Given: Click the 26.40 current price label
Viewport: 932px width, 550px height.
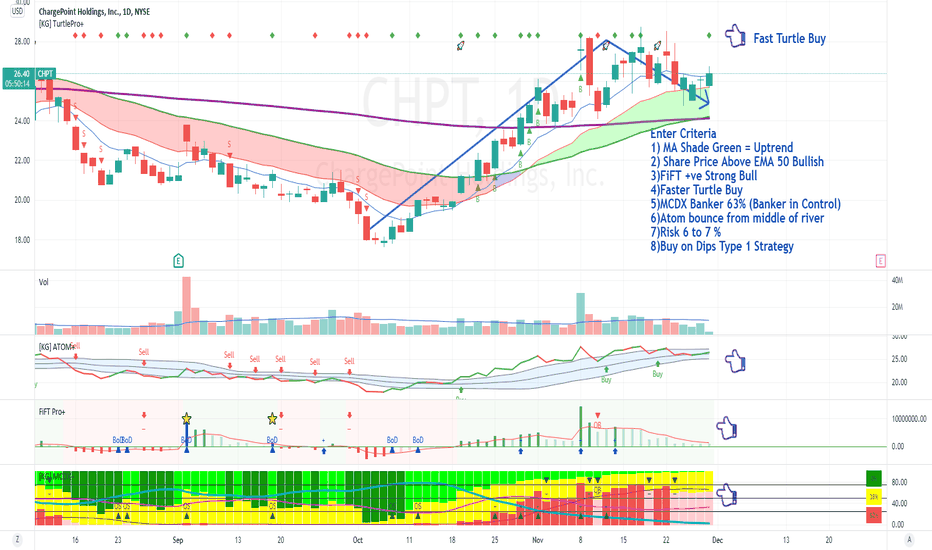Looking at the screenshot, I should point(19,74).
